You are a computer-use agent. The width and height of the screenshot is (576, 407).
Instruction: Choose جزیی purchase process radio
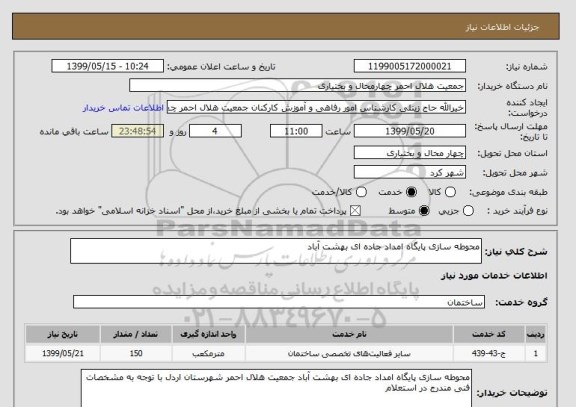click(x=468, y=211)
